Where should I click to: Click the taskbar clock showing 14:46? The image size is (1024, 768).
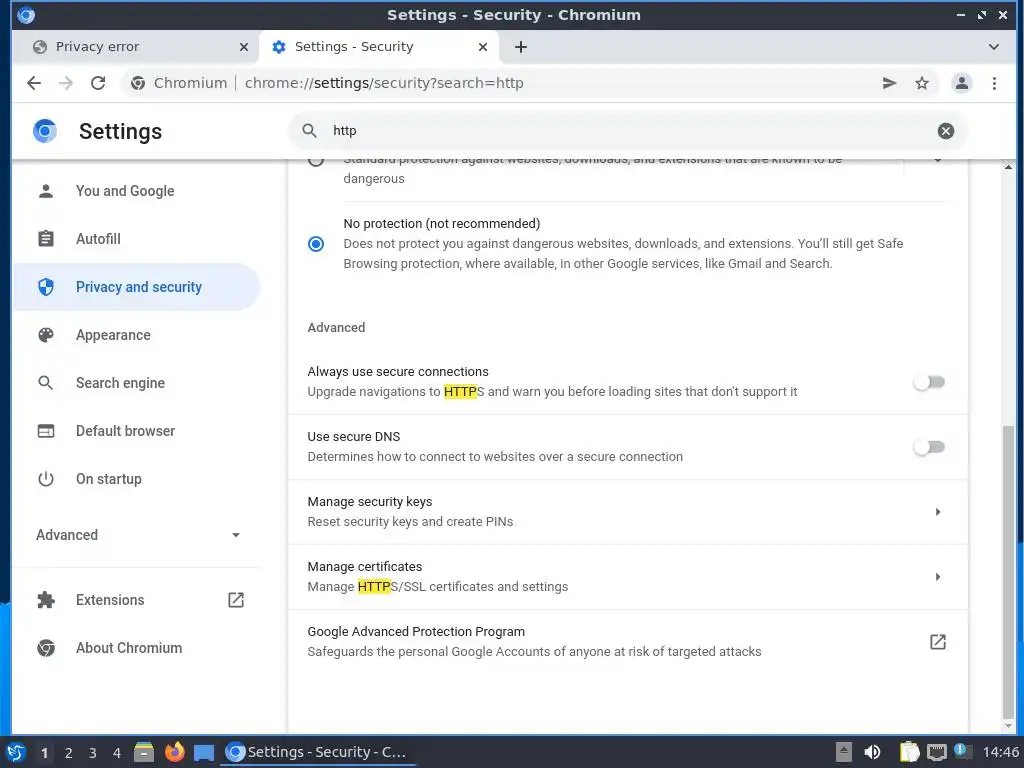[1000, 752]
